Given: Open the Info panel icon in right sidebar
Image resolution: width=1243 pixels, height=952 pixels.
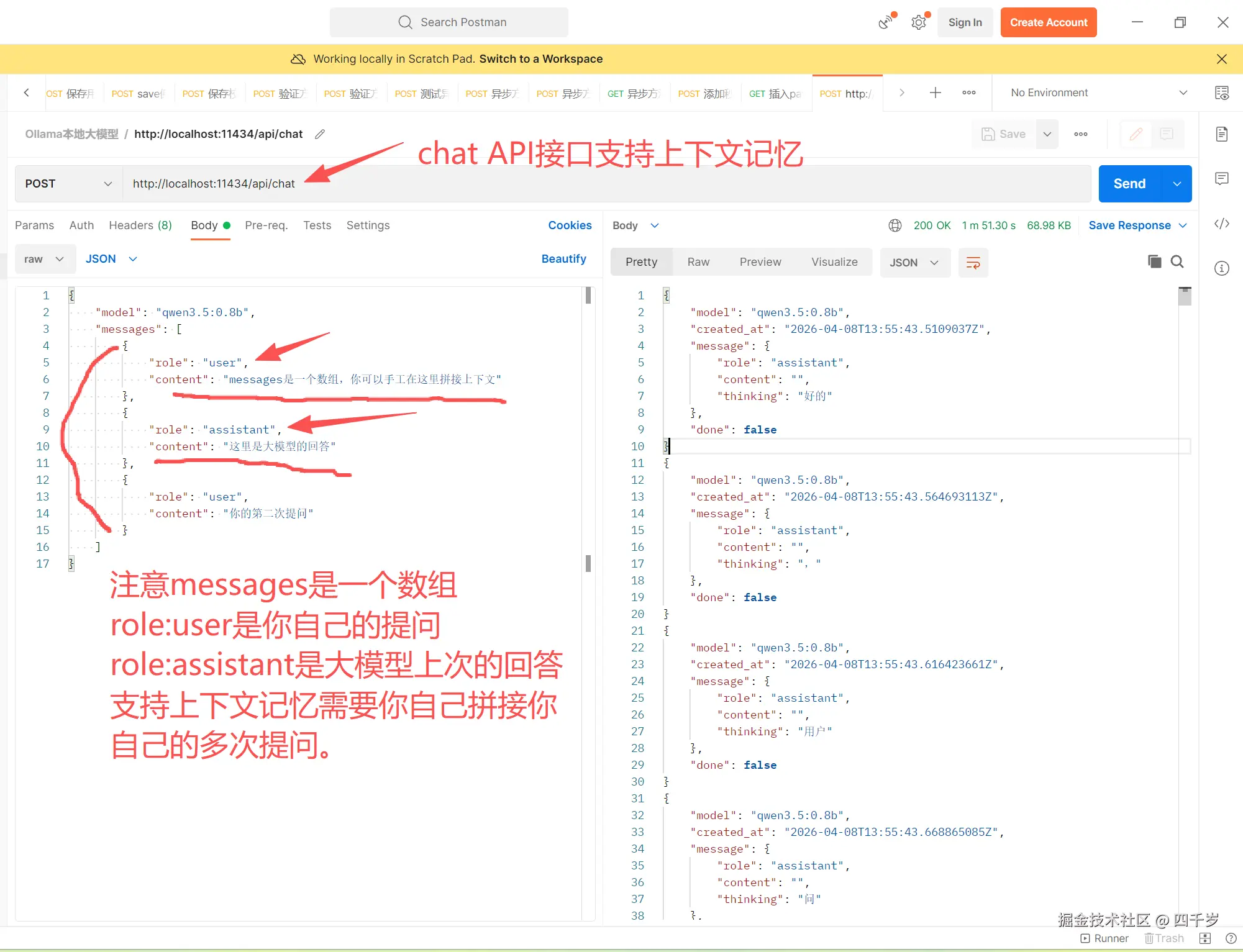Looking at the screenshot, I should pos(1221,268).
